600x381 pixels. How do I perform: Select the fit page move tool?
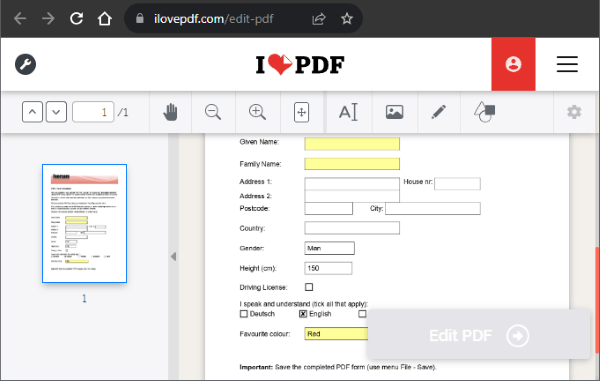[x=302, y=112]
